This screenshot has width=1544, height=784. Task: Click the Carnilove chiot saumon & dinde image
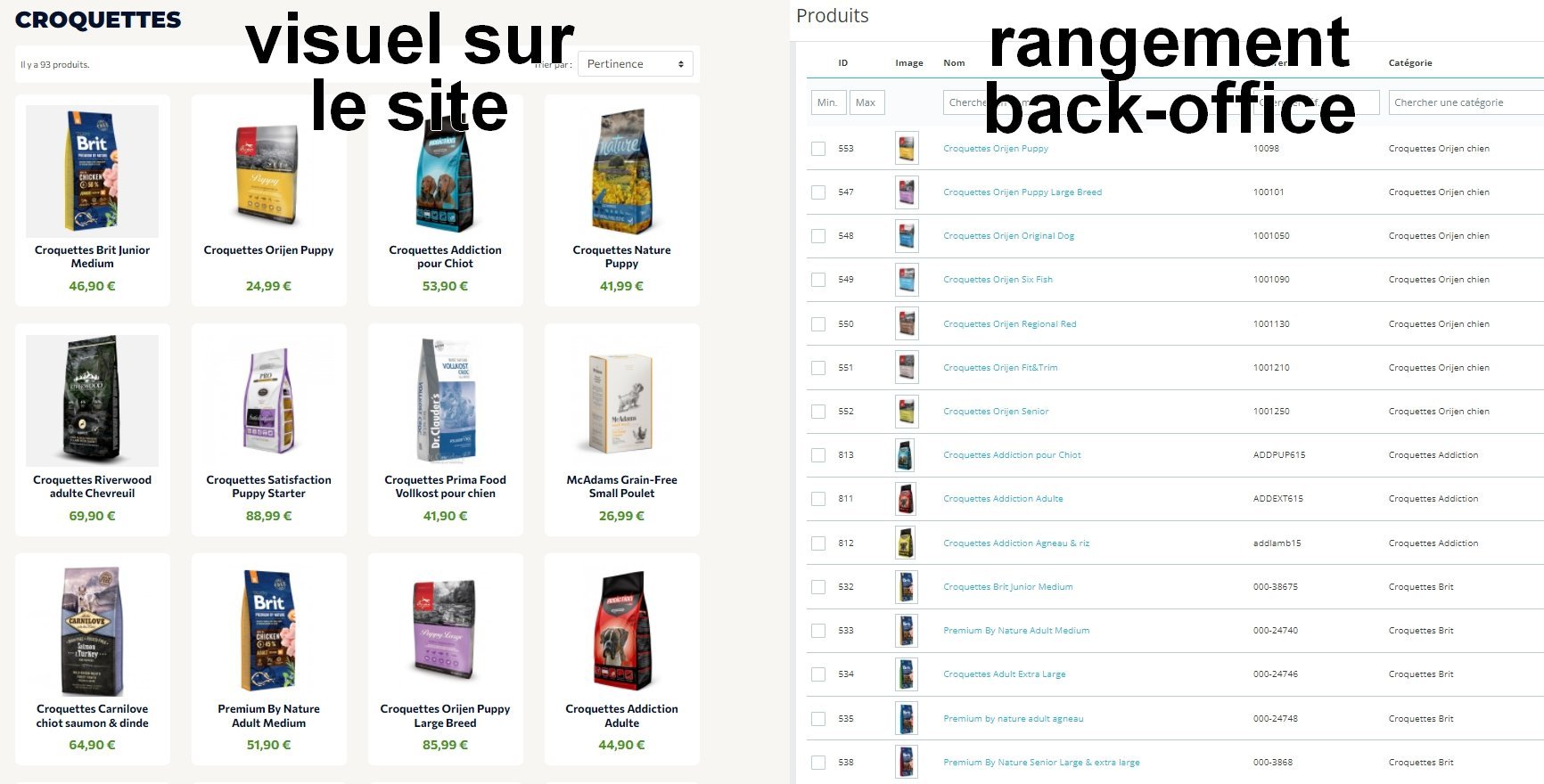pos(93,631)
